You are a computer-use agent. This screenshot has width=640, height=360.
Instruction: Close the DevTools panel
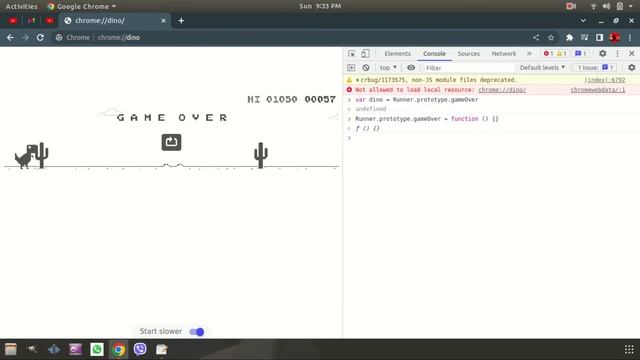pos(631,53)
